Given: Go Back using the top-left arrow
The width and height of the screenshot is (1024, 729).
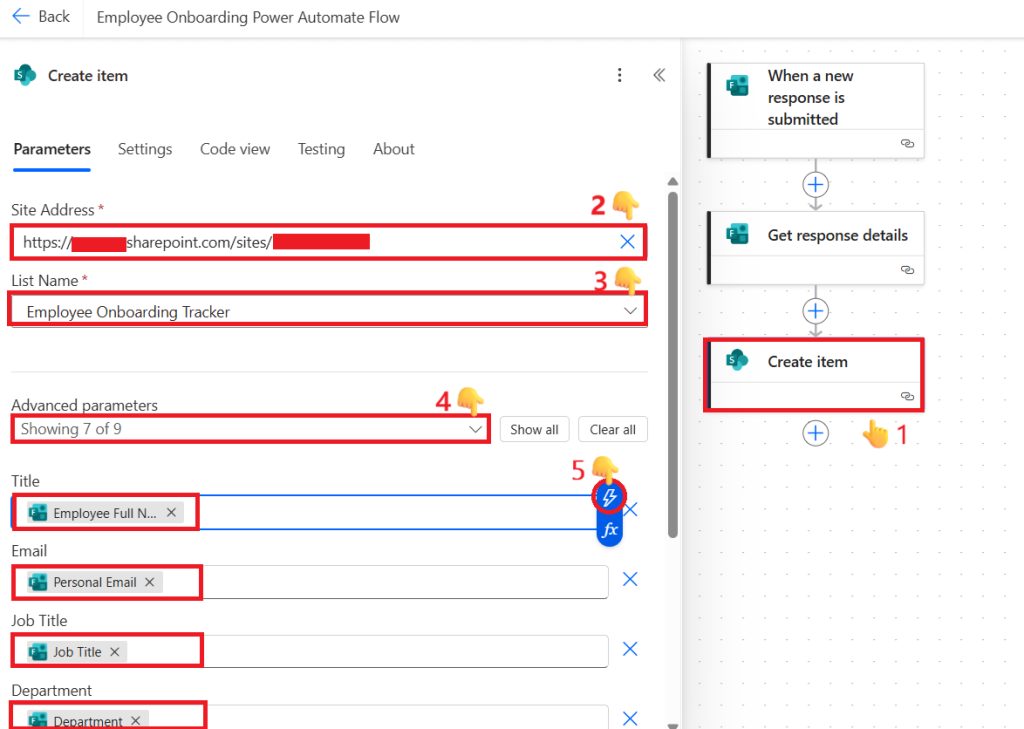Looking at the screenshot, I should coord(41,16).
